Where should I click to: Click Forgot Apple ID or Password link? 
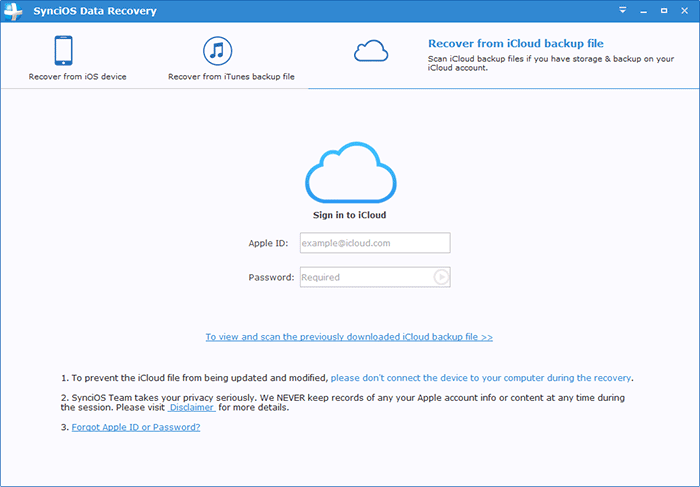tap(136, 427)
